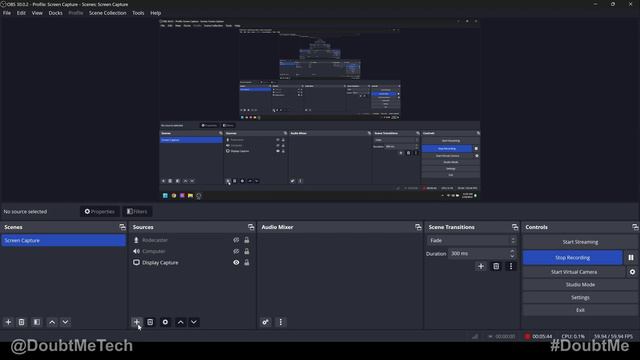The width and height of the screenshot is (640, 360).
Task: Open Settings from Controls panel
Action: 580,298
